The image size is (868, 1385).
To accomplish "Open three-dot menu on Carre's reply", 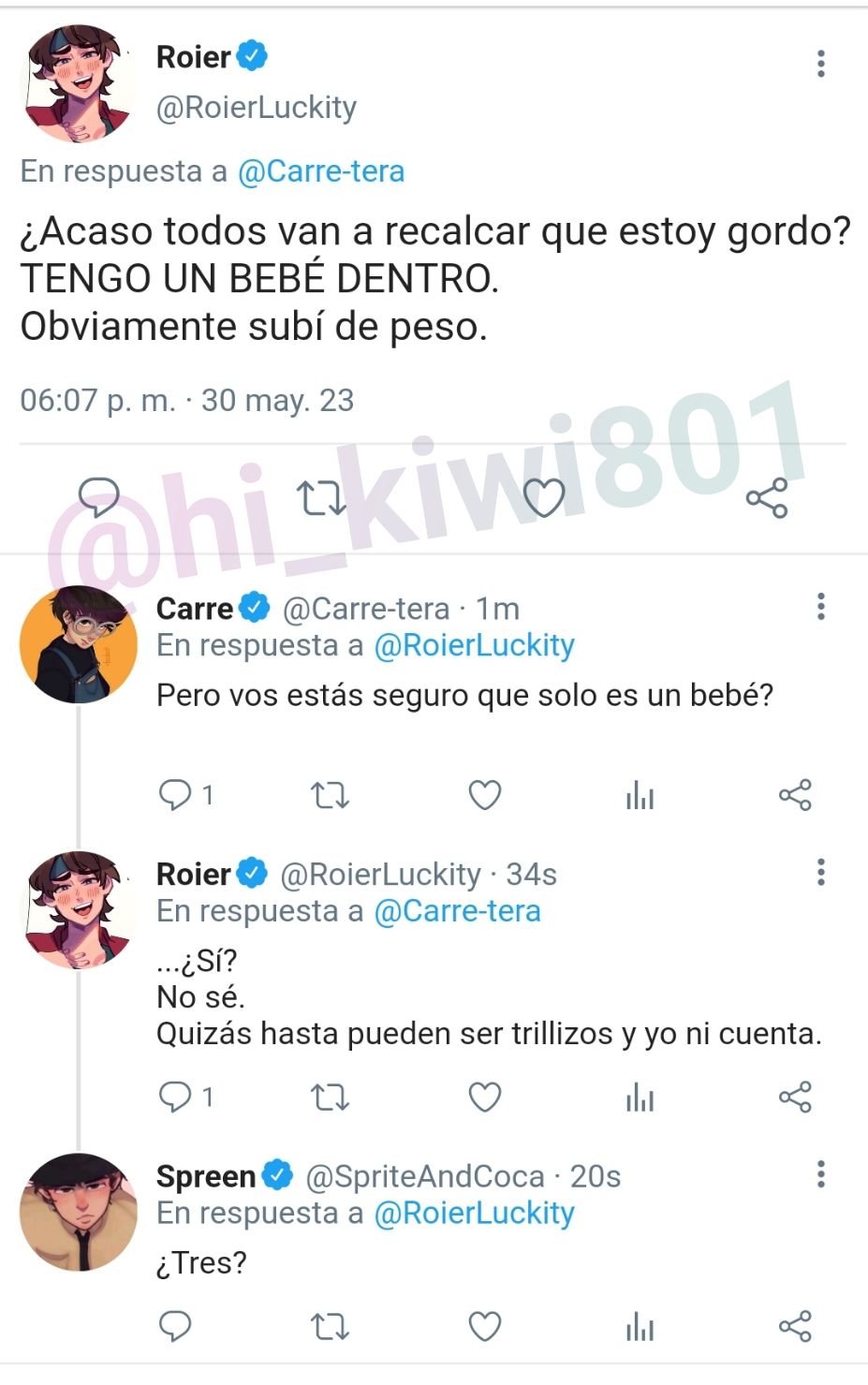I will 821,607.
